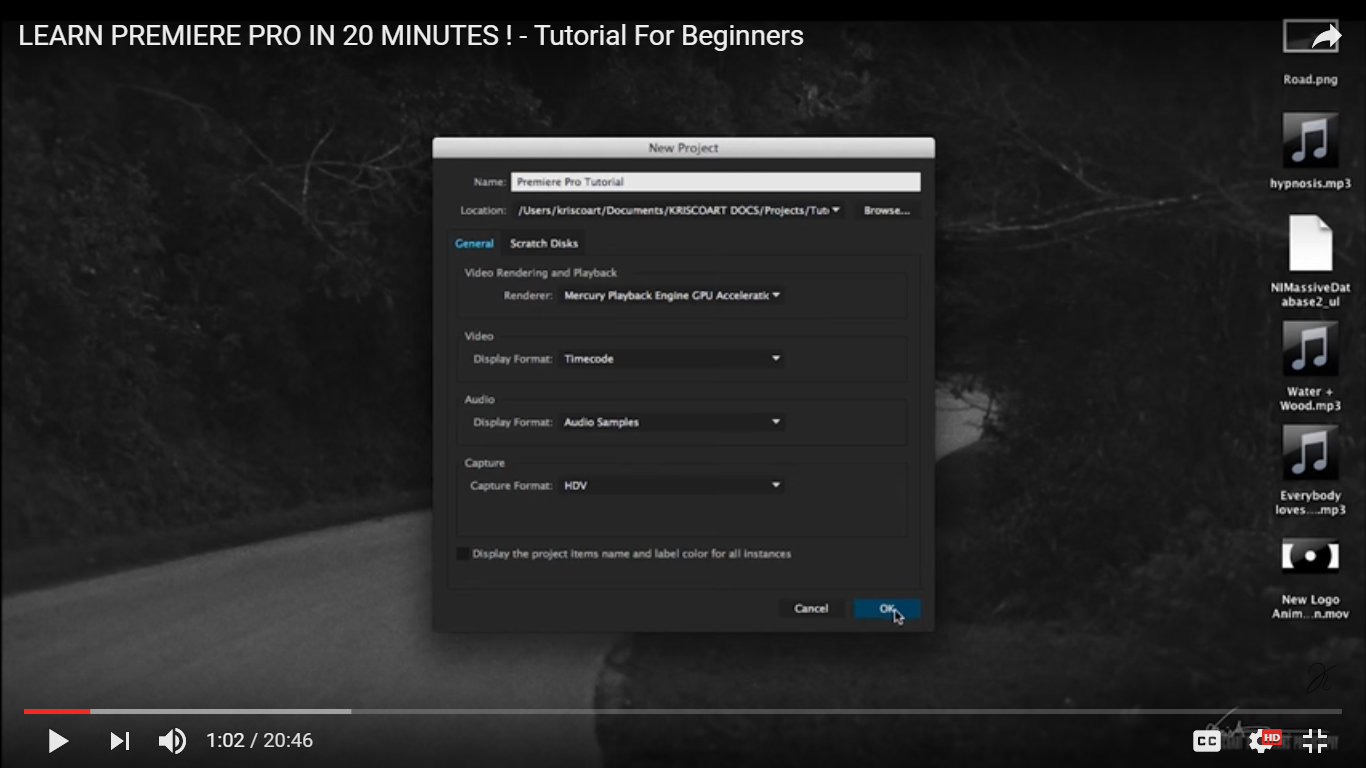
Task: Toggle closed captions CC button
Action: [1207, 741]
